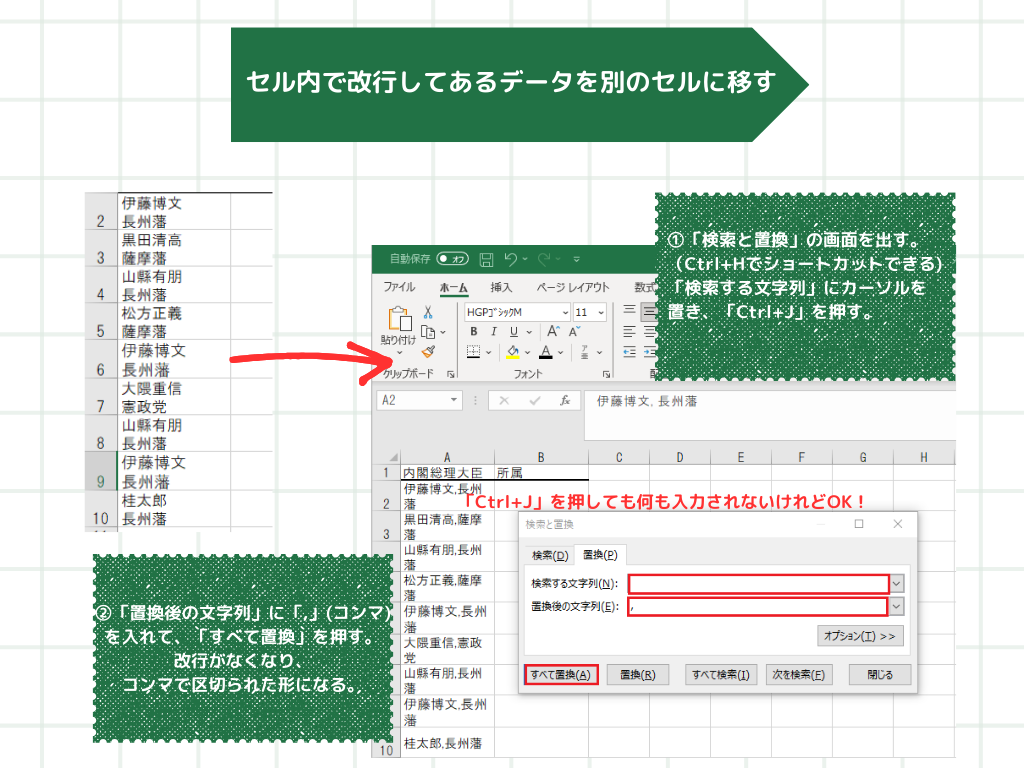This screenshot has width=1024, height=768.
Task: Expand the 検索する文字列 history dropdown
Action: (x=896, y=584)
